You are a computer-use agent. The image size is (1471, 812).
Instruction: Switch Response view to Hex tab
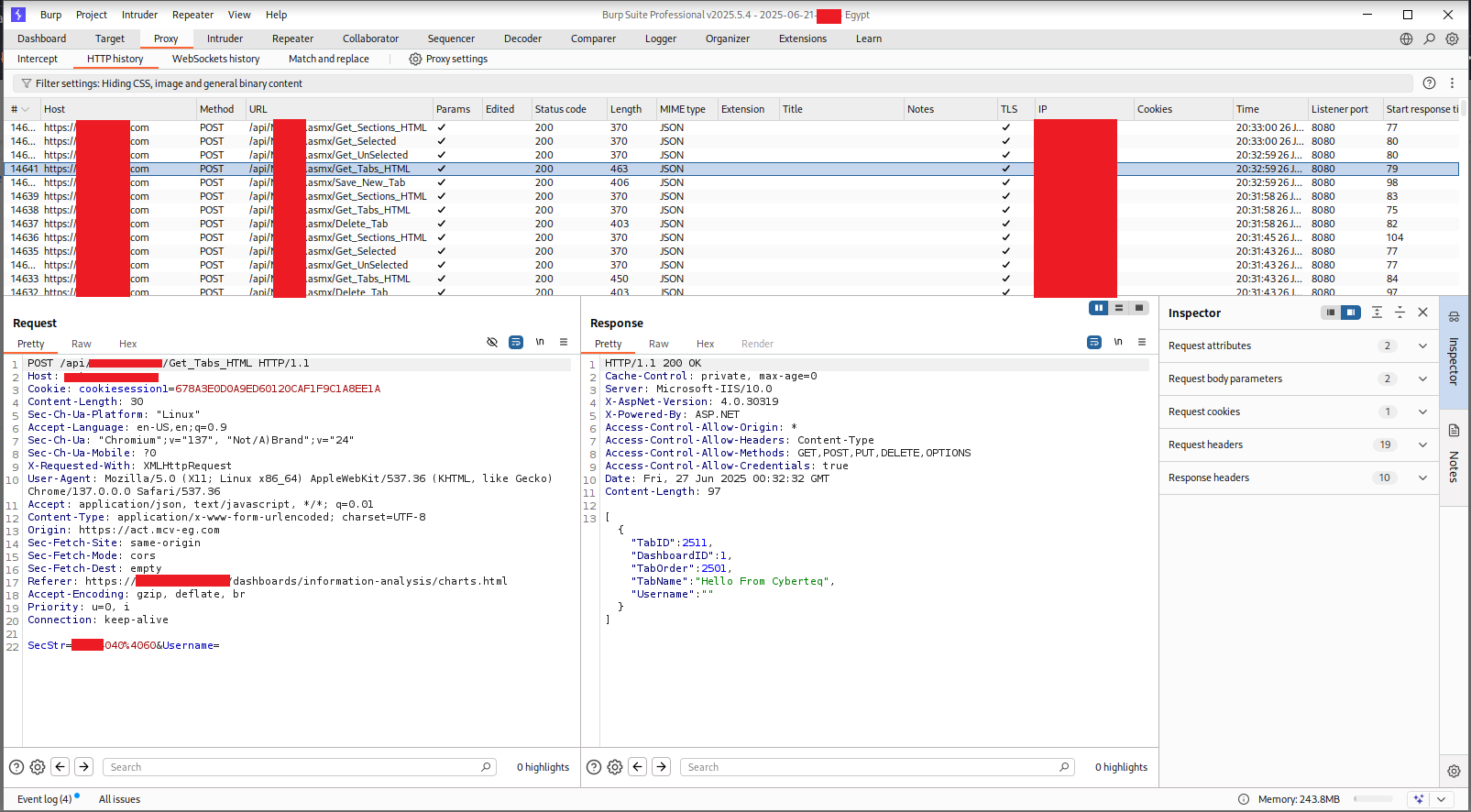pyautogui.click(x=705, y=344)
